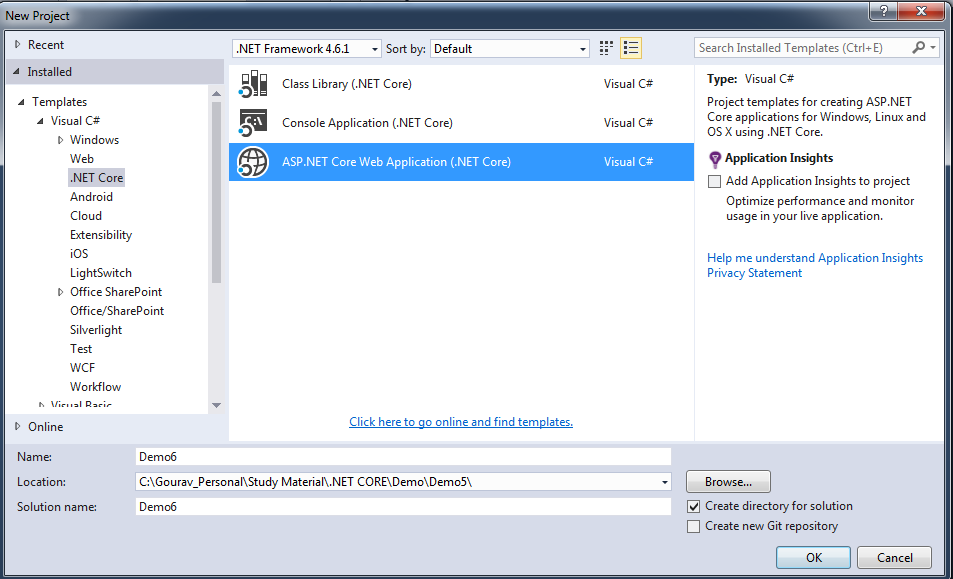This screenshot has height=579, width=953.
Task: Open the search options dropdown arrow
Action: [933, 47]
